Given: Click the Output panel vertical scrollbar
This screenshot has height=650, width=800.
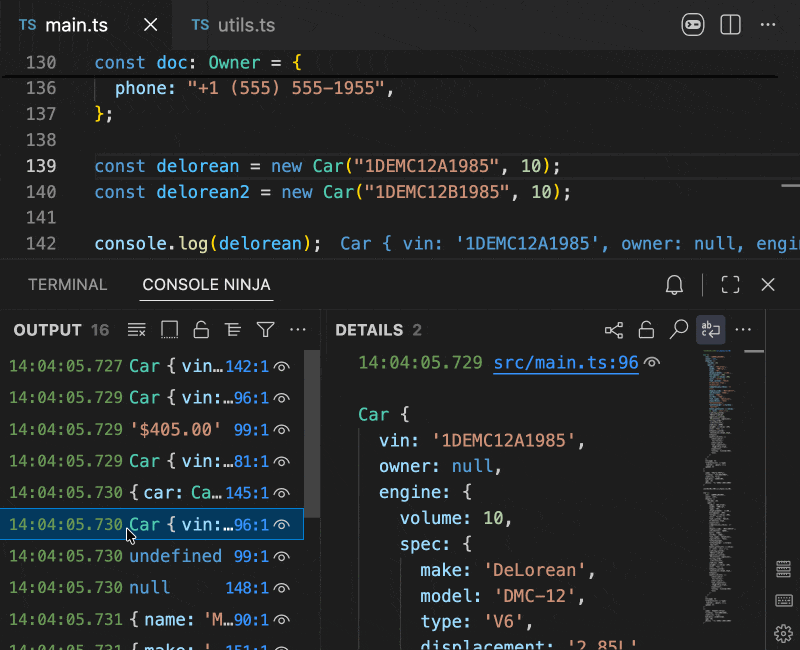Looking at the screenshot, I should 312,434.
